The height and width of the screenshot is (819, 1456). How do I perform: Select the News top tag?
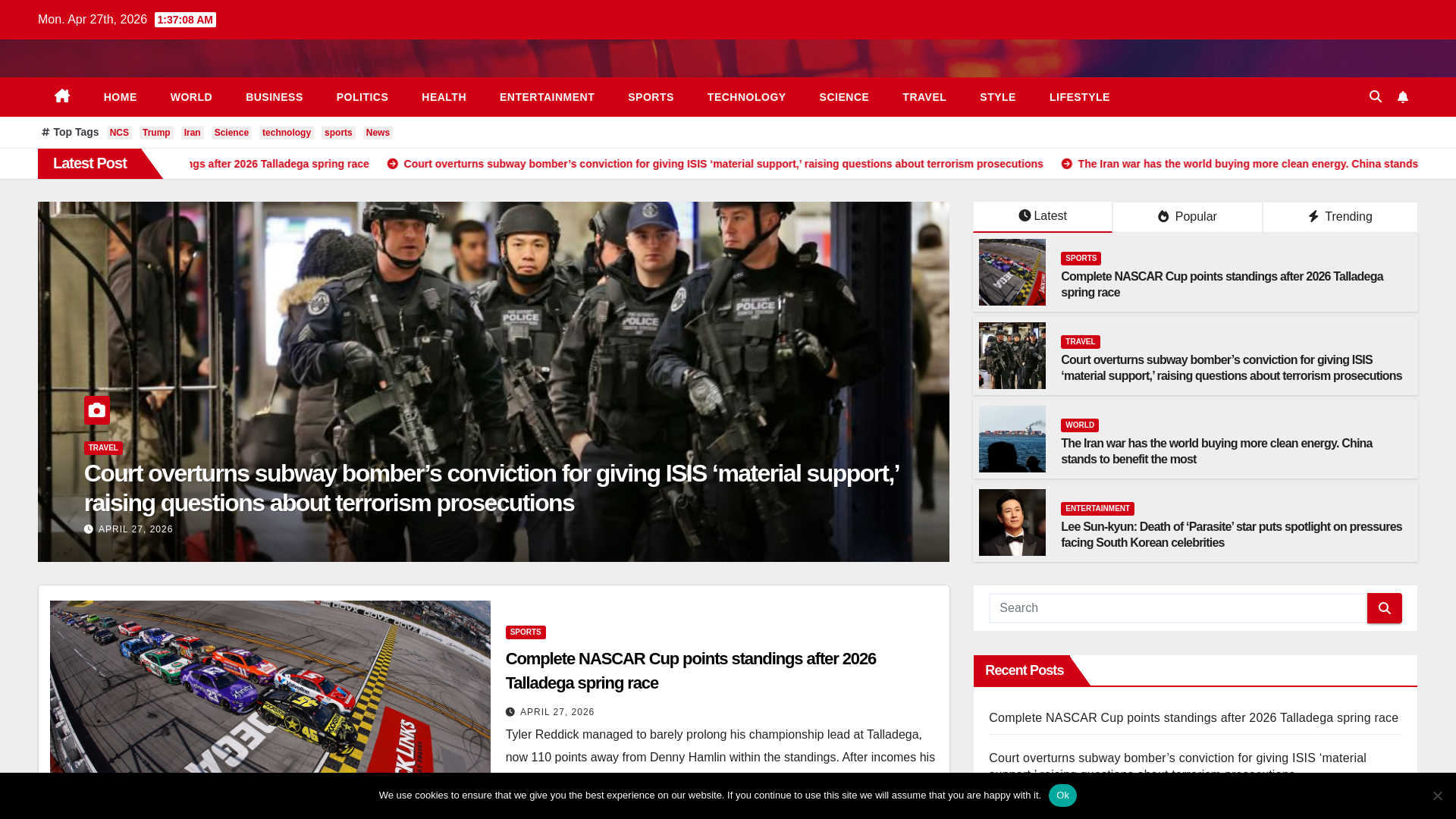[378, 133]
